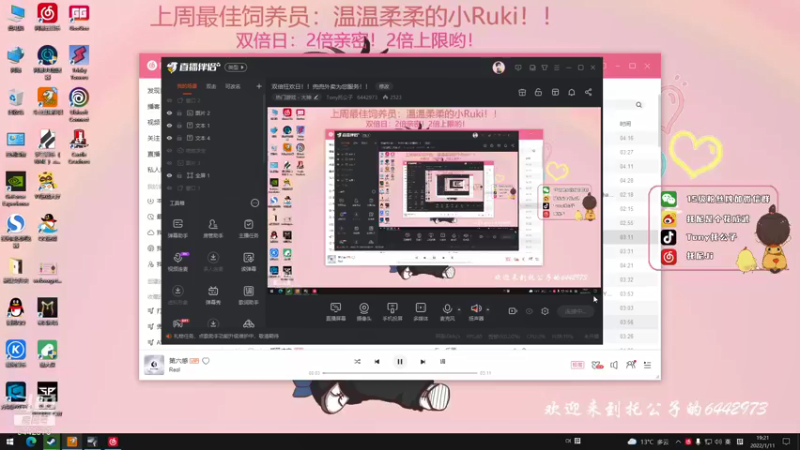Image resolution: width=800 pixels, height=450 pixels.
Task: Open the playlist queue icon in music player
Action: click(647, 365)
